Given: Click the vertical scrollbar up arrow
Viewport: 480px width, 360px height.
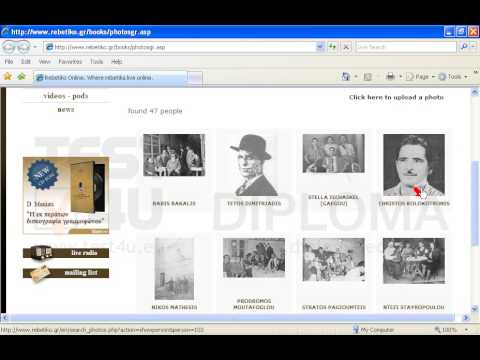Looking at the screenshot, I should (x=475, y=92).
